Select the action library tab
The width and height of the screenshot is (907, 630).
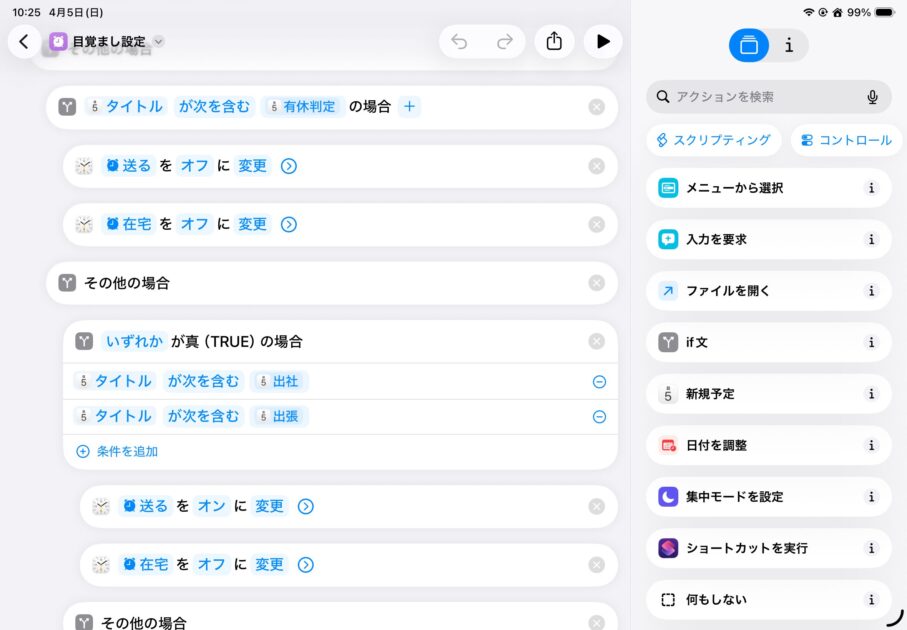point(749,45)
